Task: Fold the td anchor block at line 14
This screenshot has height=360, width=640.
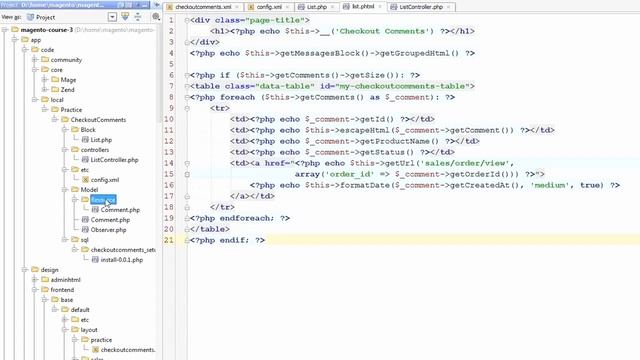Action: (x=187, y=163)
